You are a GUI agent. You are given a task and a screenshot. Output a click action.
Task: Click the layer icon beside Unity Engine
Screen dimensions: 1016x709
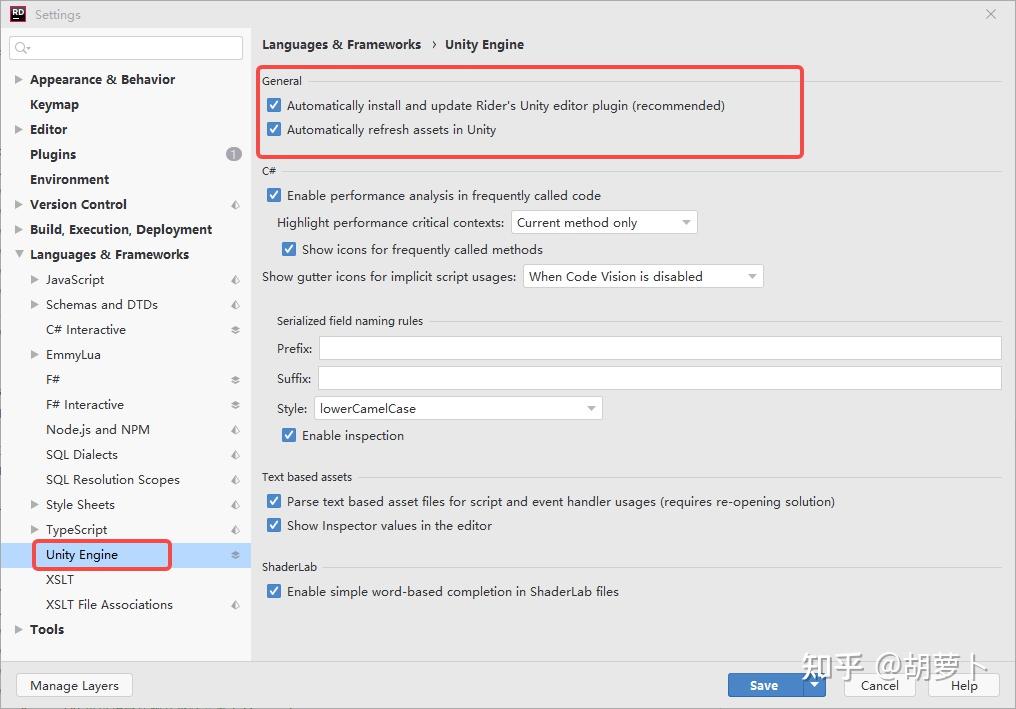(235, 555)
